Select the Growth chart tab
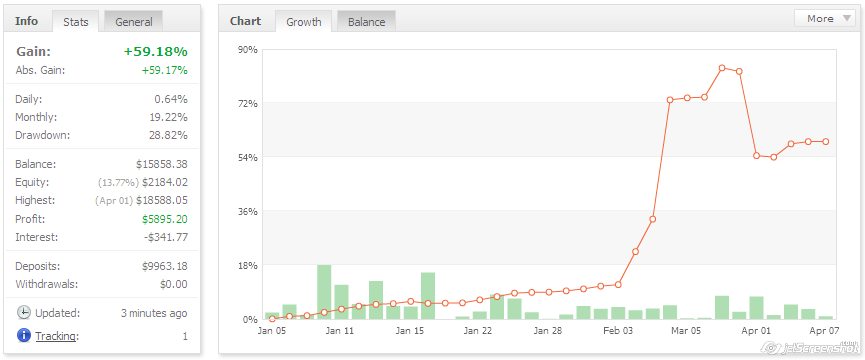This screenshot has height=360, width=865. [x=303, y=22]
